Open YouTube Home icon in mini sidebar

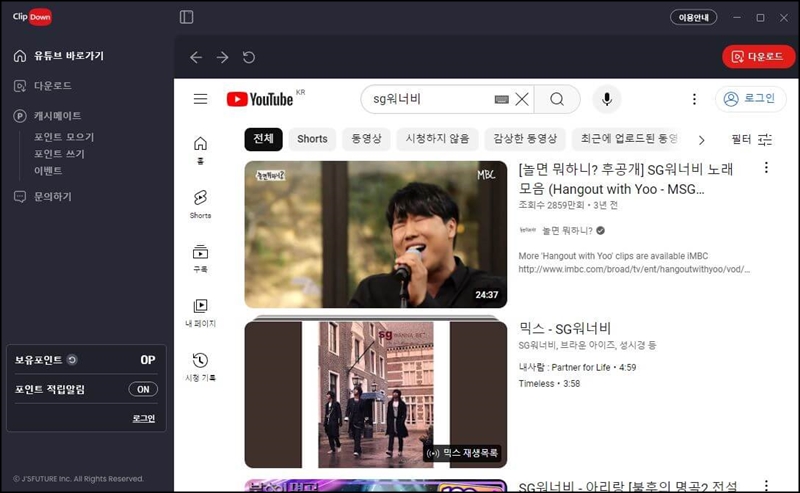point(201,150)
